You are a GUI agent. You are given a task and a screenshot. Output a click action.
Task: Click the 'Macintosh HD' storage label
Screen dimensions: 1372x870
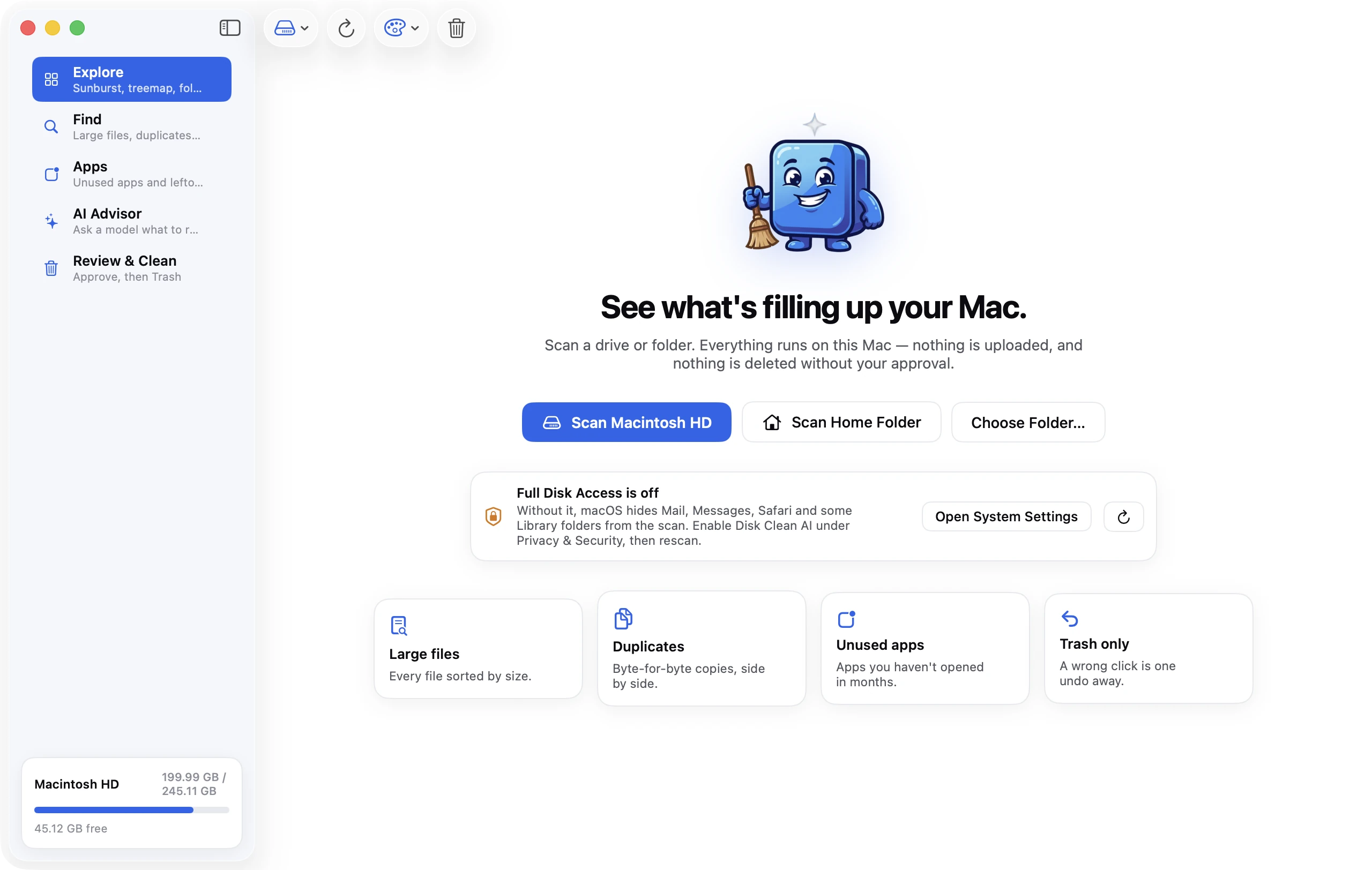76,784
